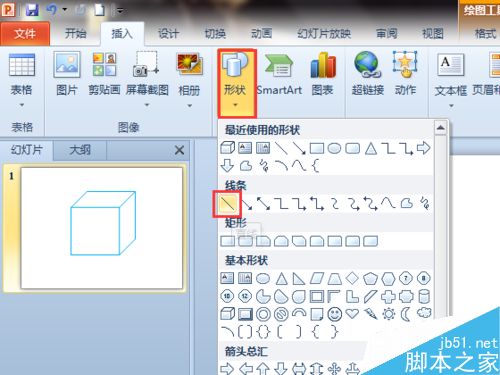Screen dimensions: 500x375
Task: Select the freeform shape under 线条
Action: point(406,203)
